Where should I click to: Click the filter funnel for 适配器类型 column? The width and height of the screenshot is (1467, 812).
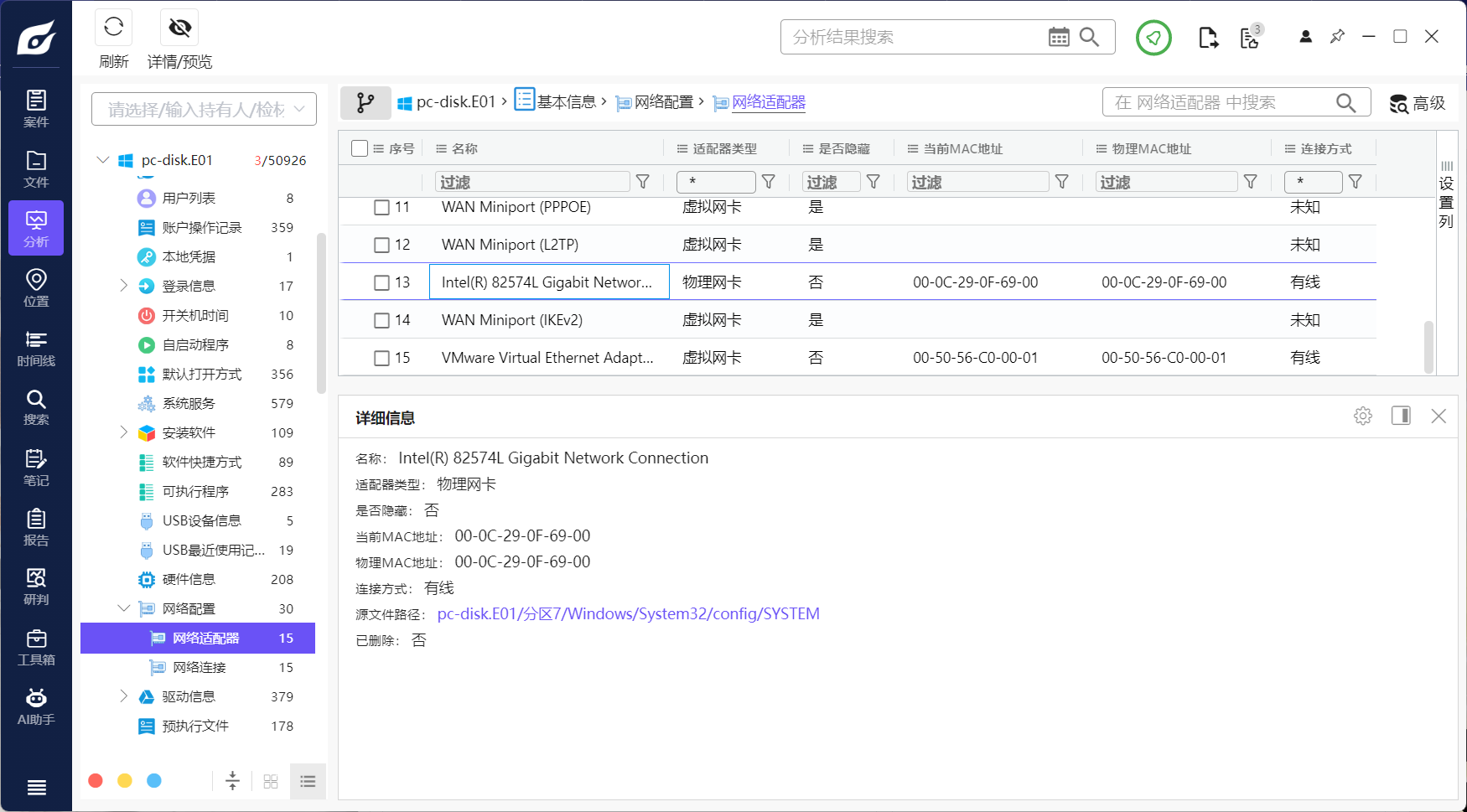tap(769, 182)
